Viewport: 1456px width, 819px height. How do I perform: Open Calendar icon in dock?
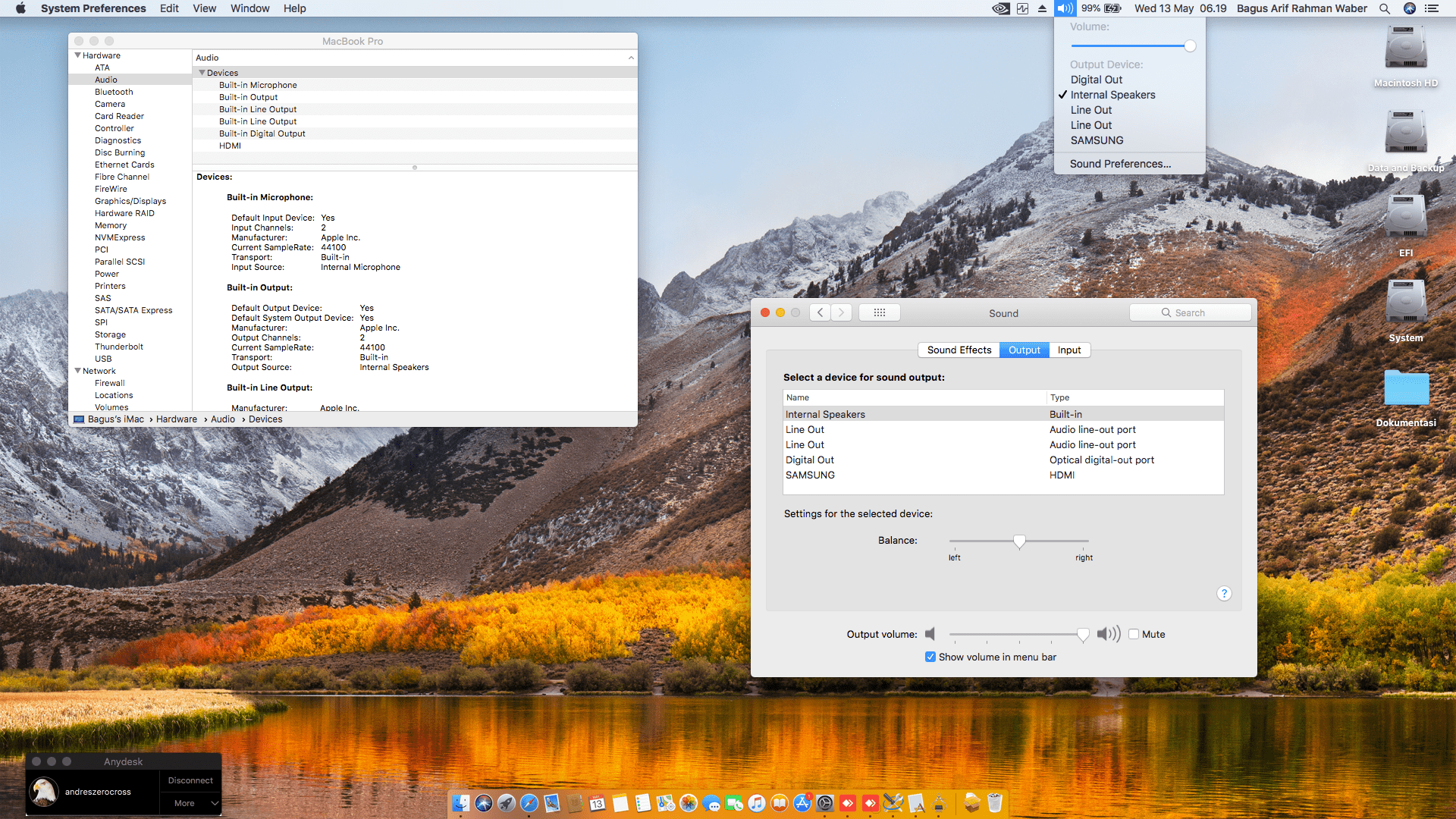click(x=598, y=803)
